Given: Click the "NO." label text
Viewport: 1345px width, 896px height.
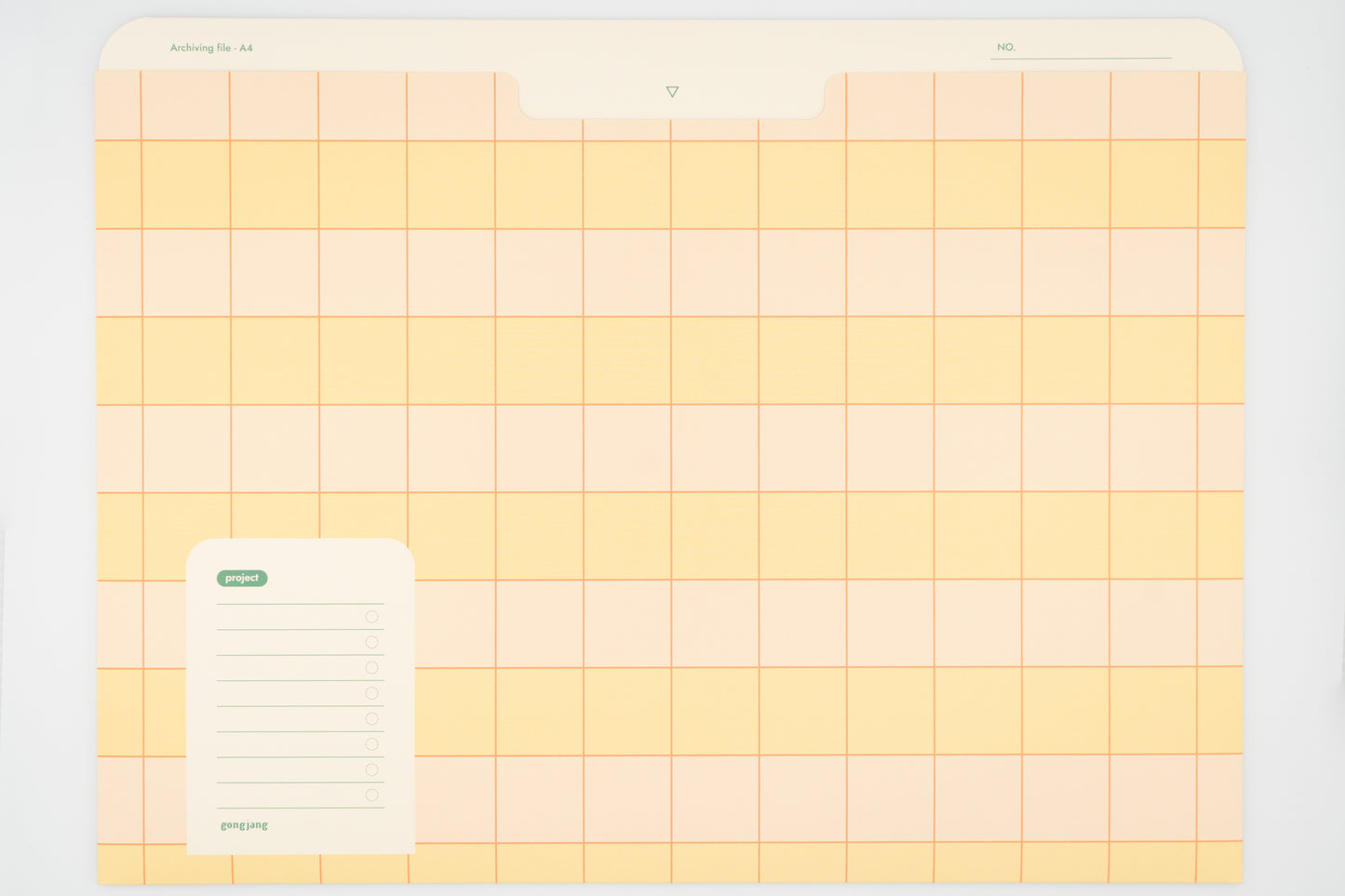Looking at the screenshot, I should coord(1006,47).
